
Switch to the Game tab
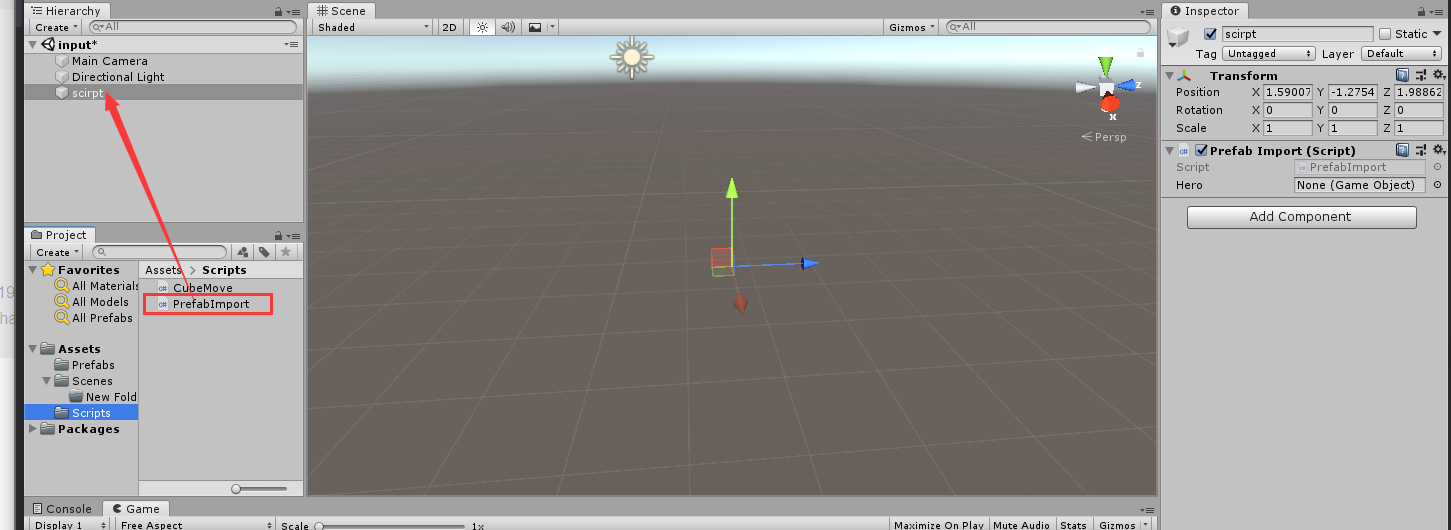(136, 508)
